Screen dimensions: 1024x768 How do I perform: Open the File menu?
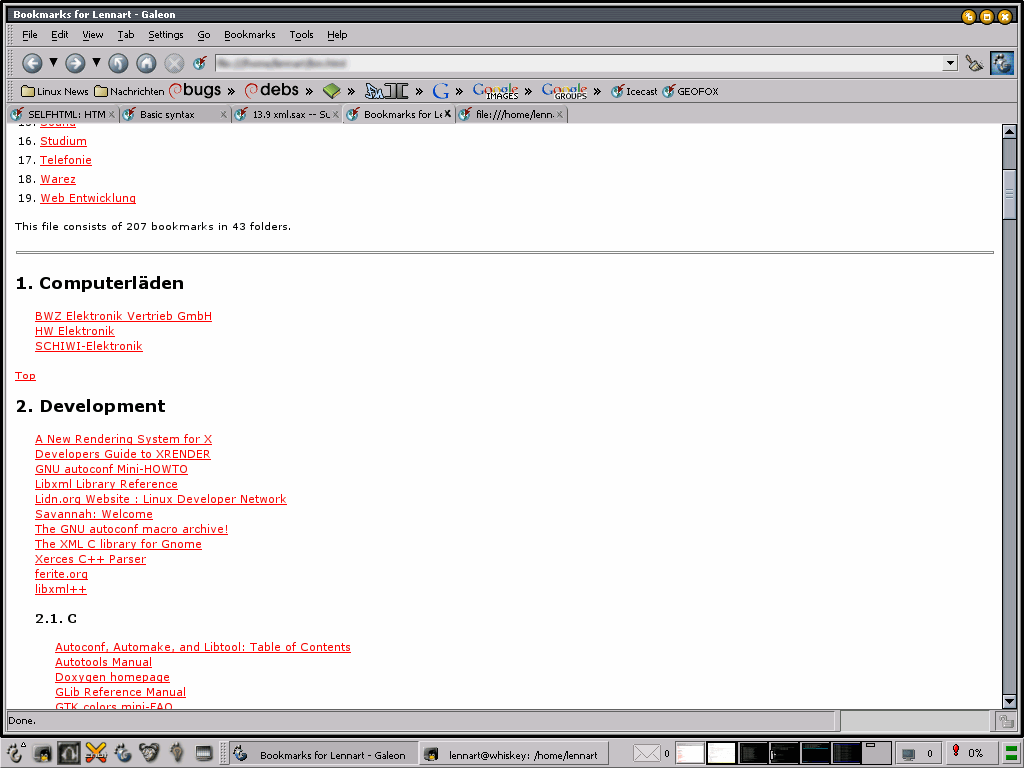pyautogui.click(x=29, y=35)
